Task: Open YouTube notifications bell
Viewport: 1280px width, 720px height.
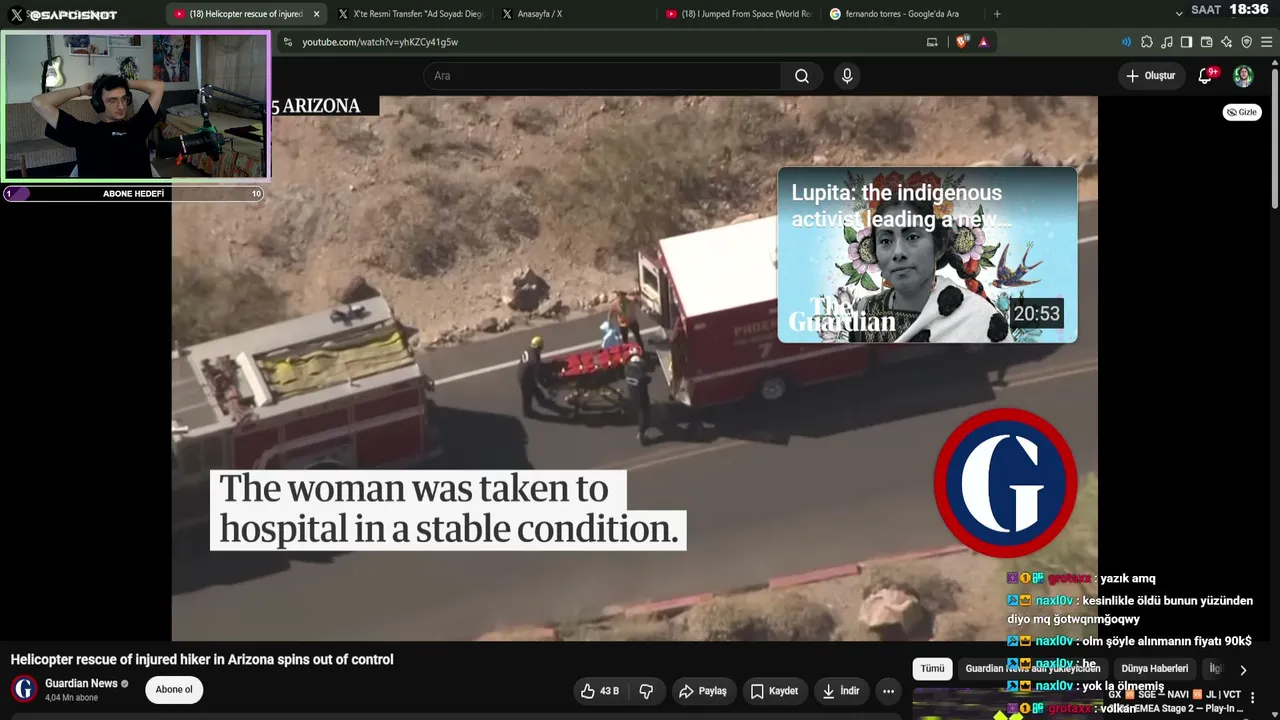Action: click(x=1206, y=76)
